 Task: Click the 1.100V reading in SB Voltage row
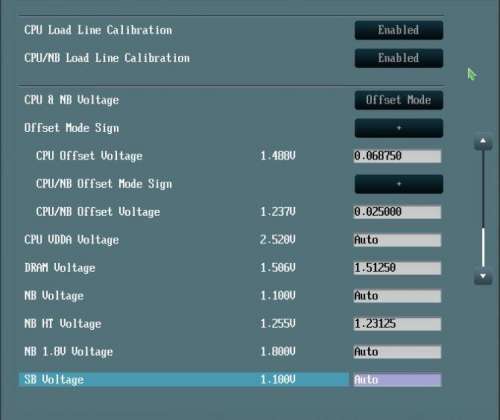click(x=278, y=380)
